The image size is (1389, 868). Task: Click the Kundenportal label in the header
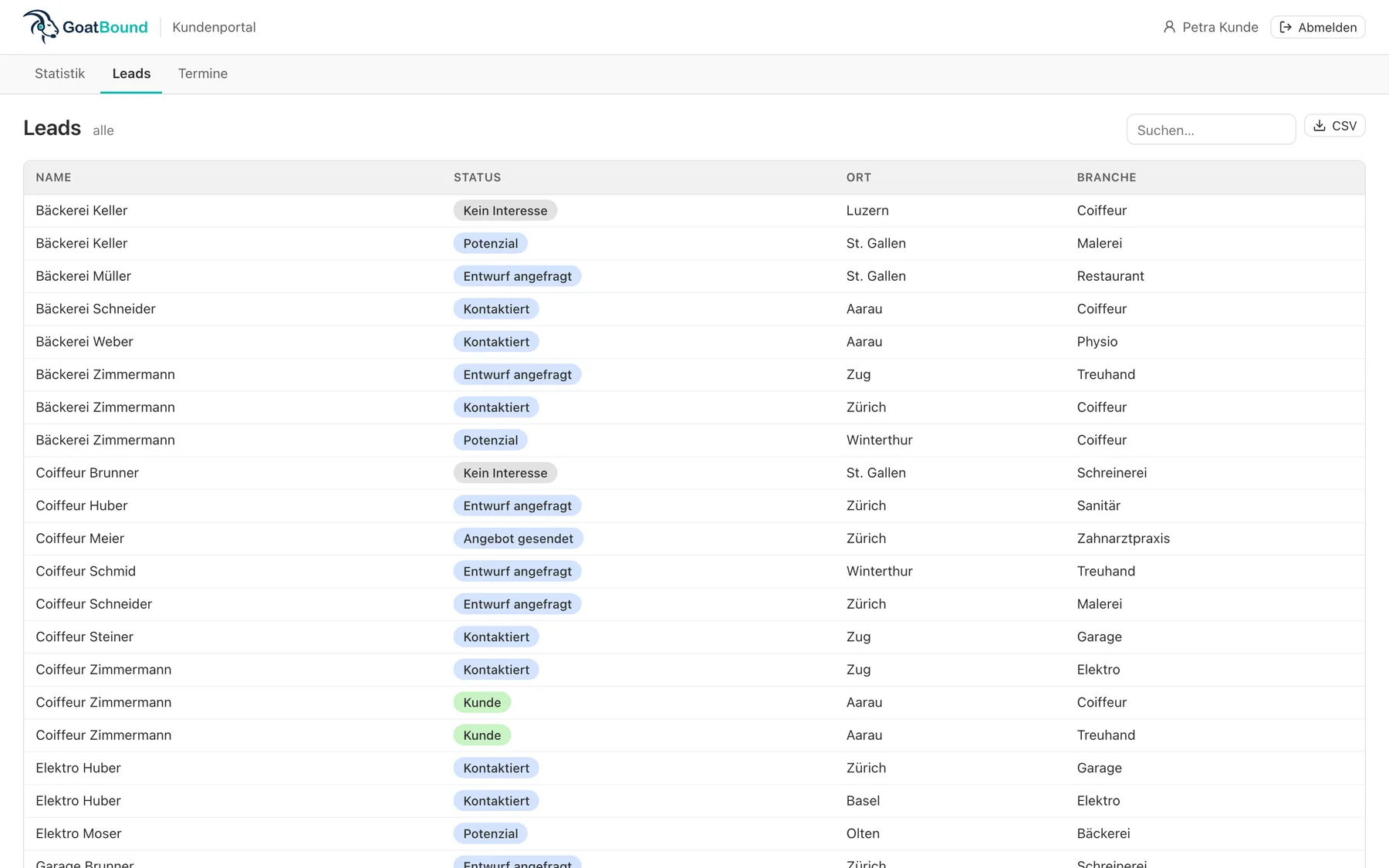[x=214, y=27]
